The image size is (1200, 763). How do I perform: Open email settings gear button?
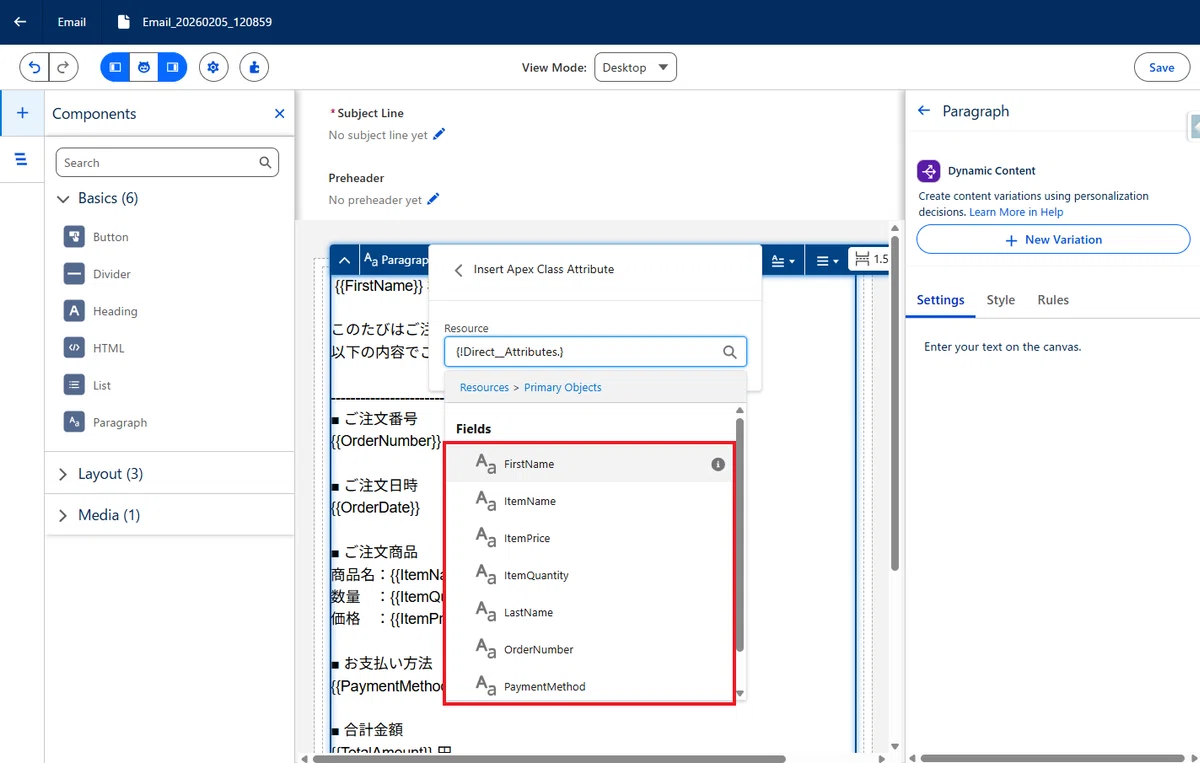pos(213,67)
